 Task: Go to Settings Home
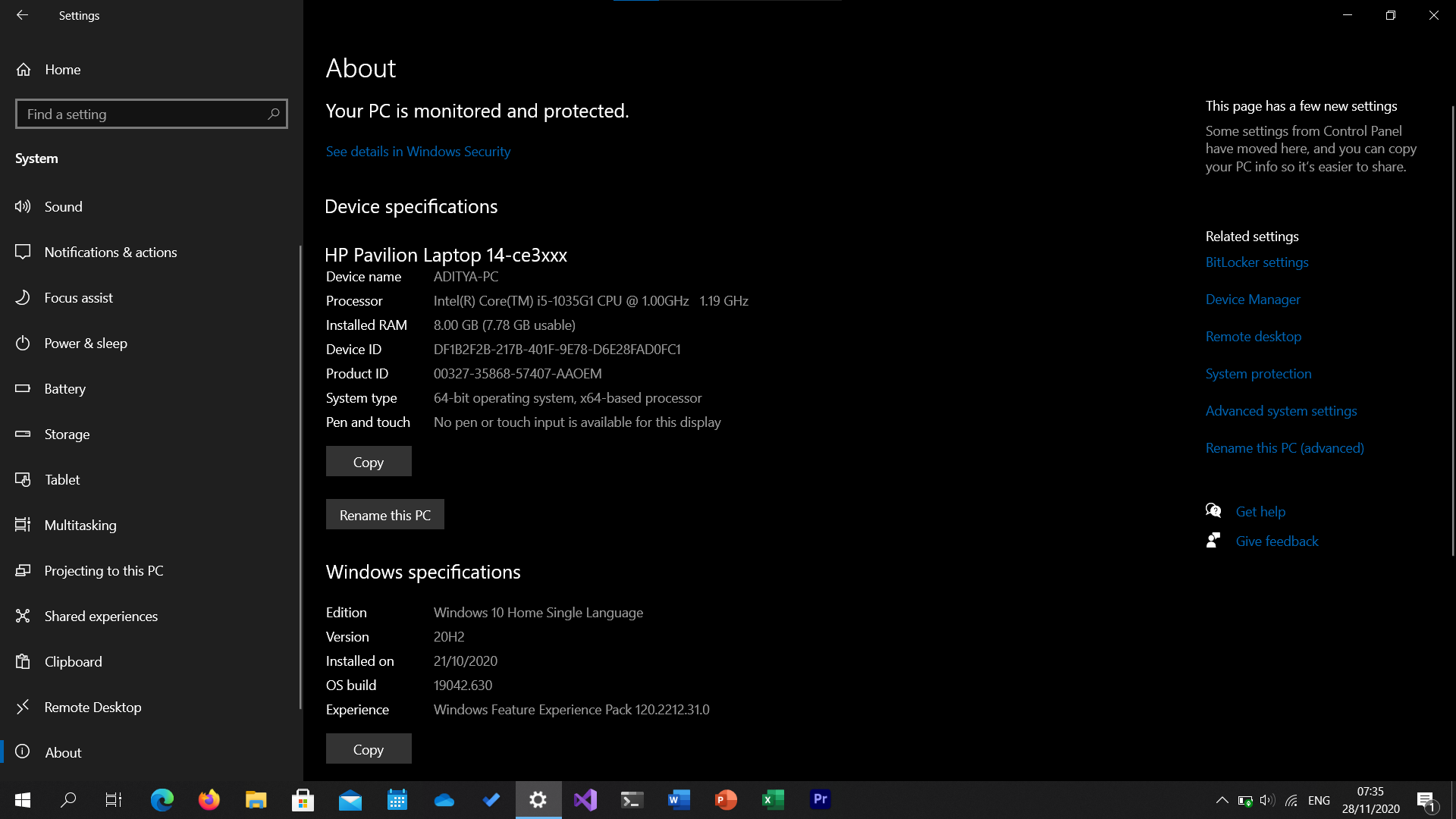point(152,69)
